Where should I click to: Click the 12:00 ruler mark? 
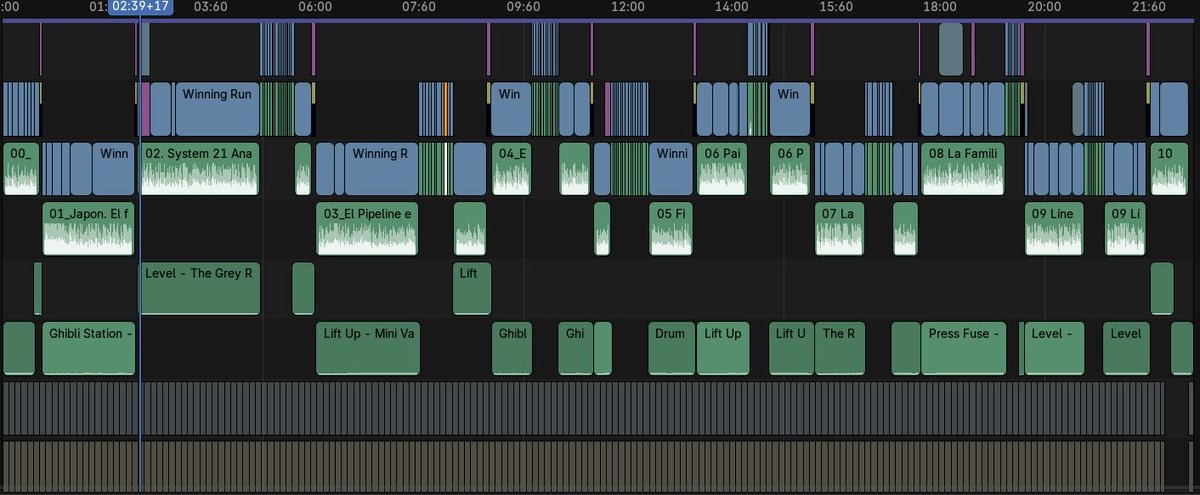click(627, 7)
